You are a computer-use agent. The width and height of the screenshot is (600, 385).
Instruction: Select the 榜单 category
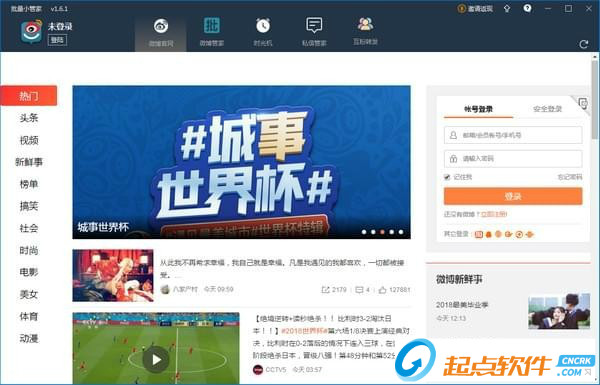click(x=29, y=184)
